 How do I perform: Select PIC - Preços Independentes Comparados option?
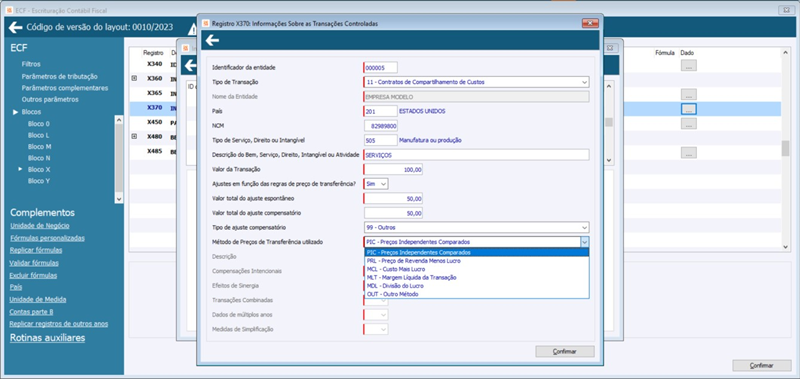(477, 252)
